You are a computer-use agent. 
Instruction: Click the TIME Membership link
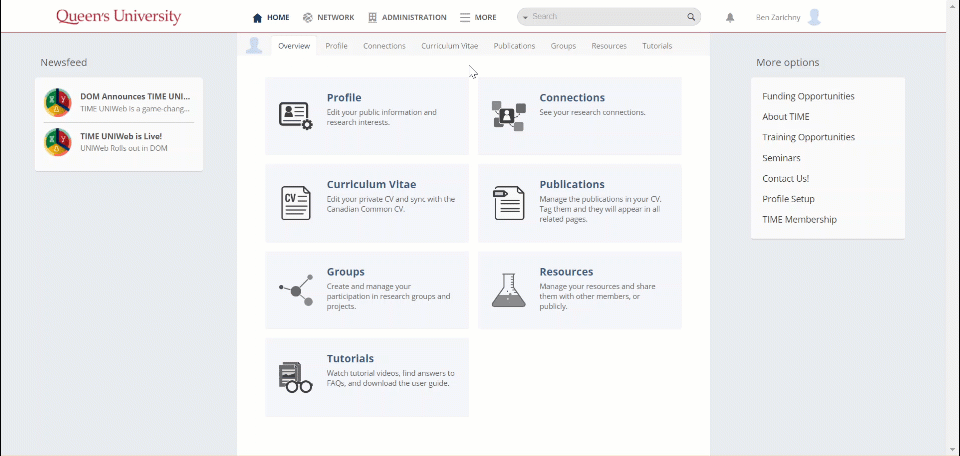pyautogui.click(x=799, y=219)
